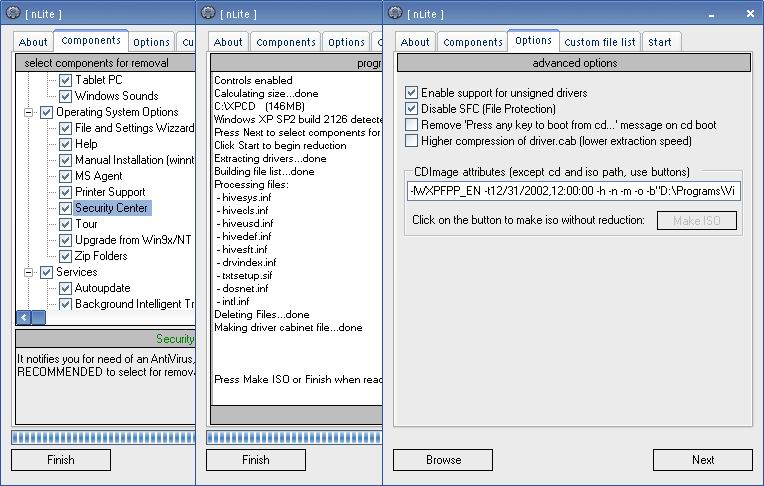Enable higher compression of driver.cab
Viewport: 764px width, 486px height.
click(x=411, y=141)
